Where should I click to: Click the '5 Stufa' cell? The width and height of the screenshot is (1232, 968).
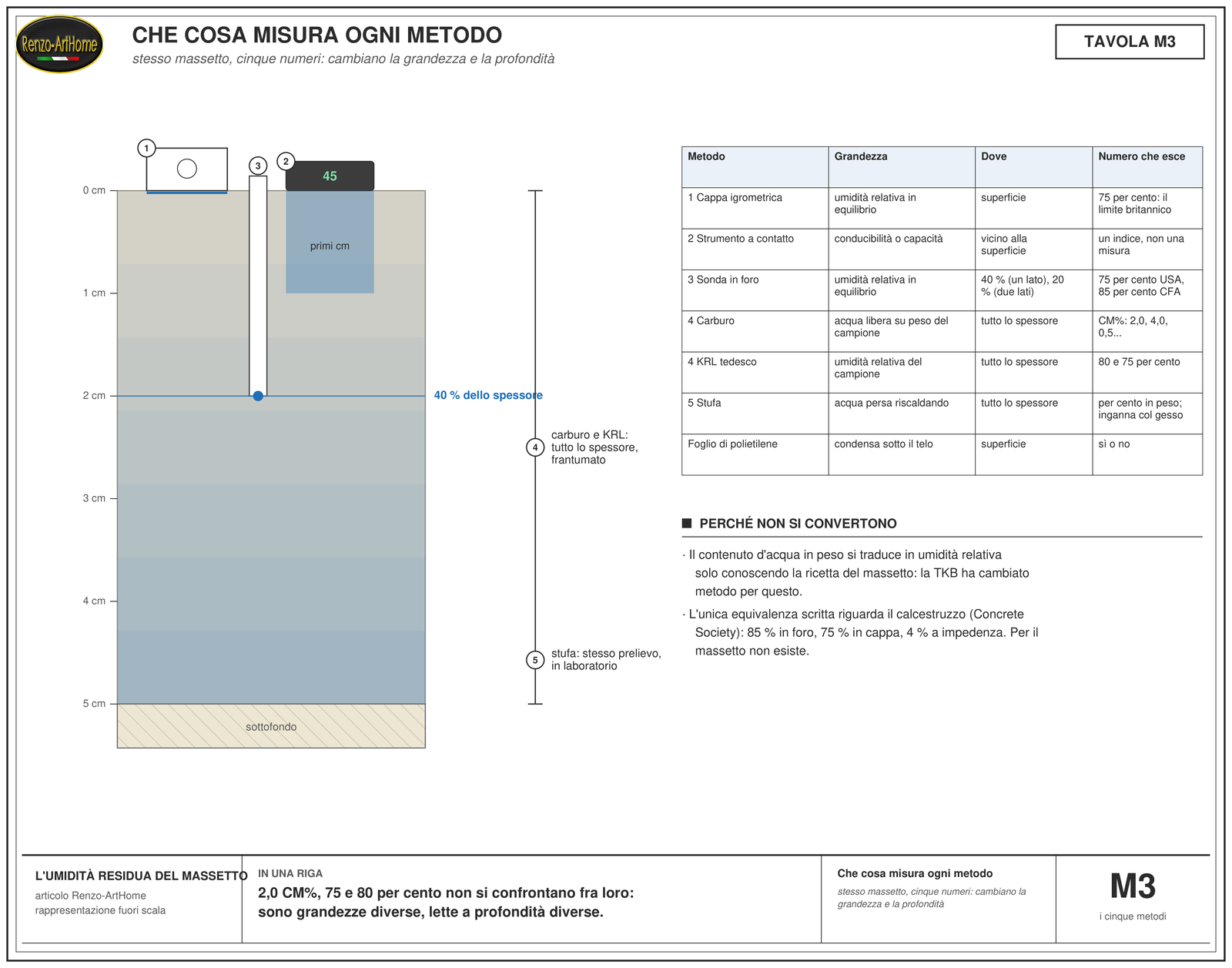(755, 414)
